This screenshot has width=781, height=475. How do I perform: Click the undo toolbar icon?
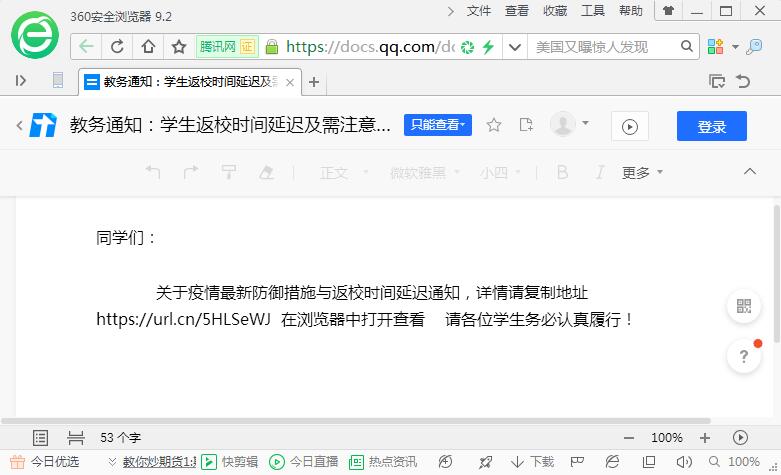coord(153,172)
